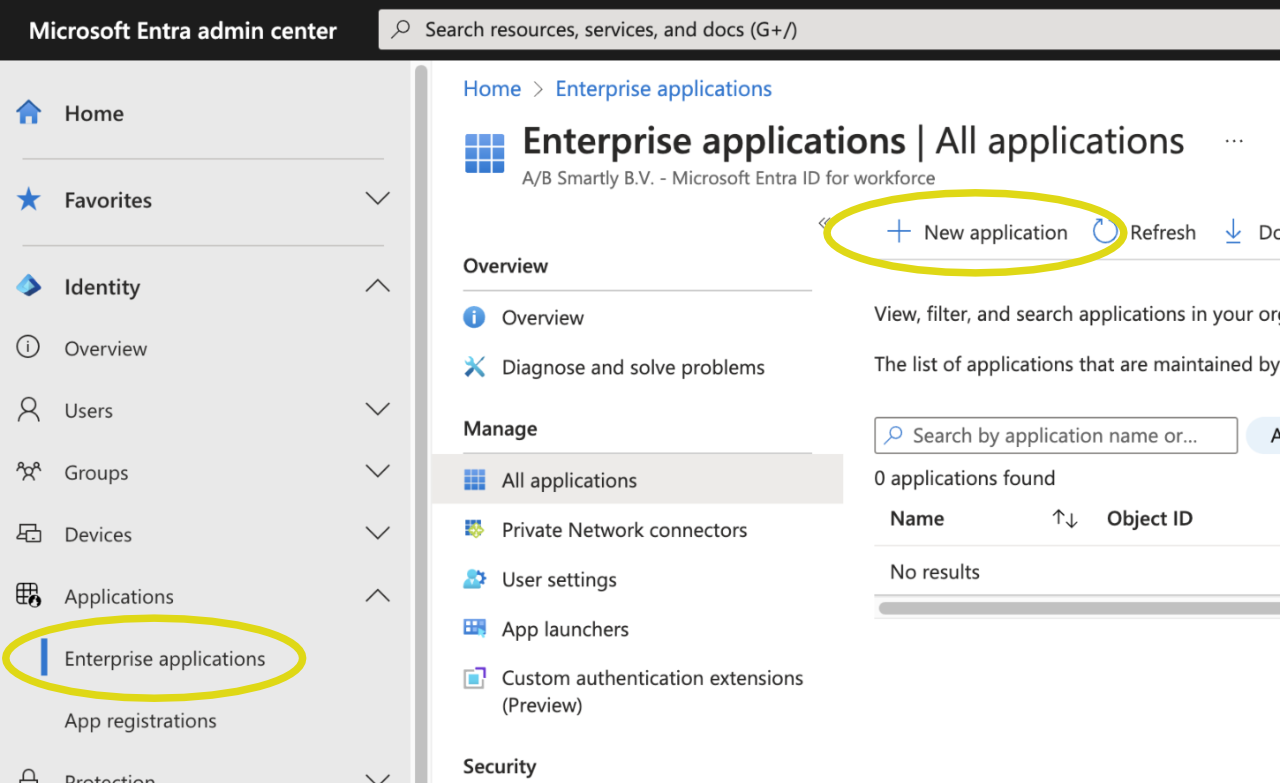1280x783 pixels.
Task: Sort by Name using the arrows icon
Action: pyautogui.click(x=1065, y=519)
